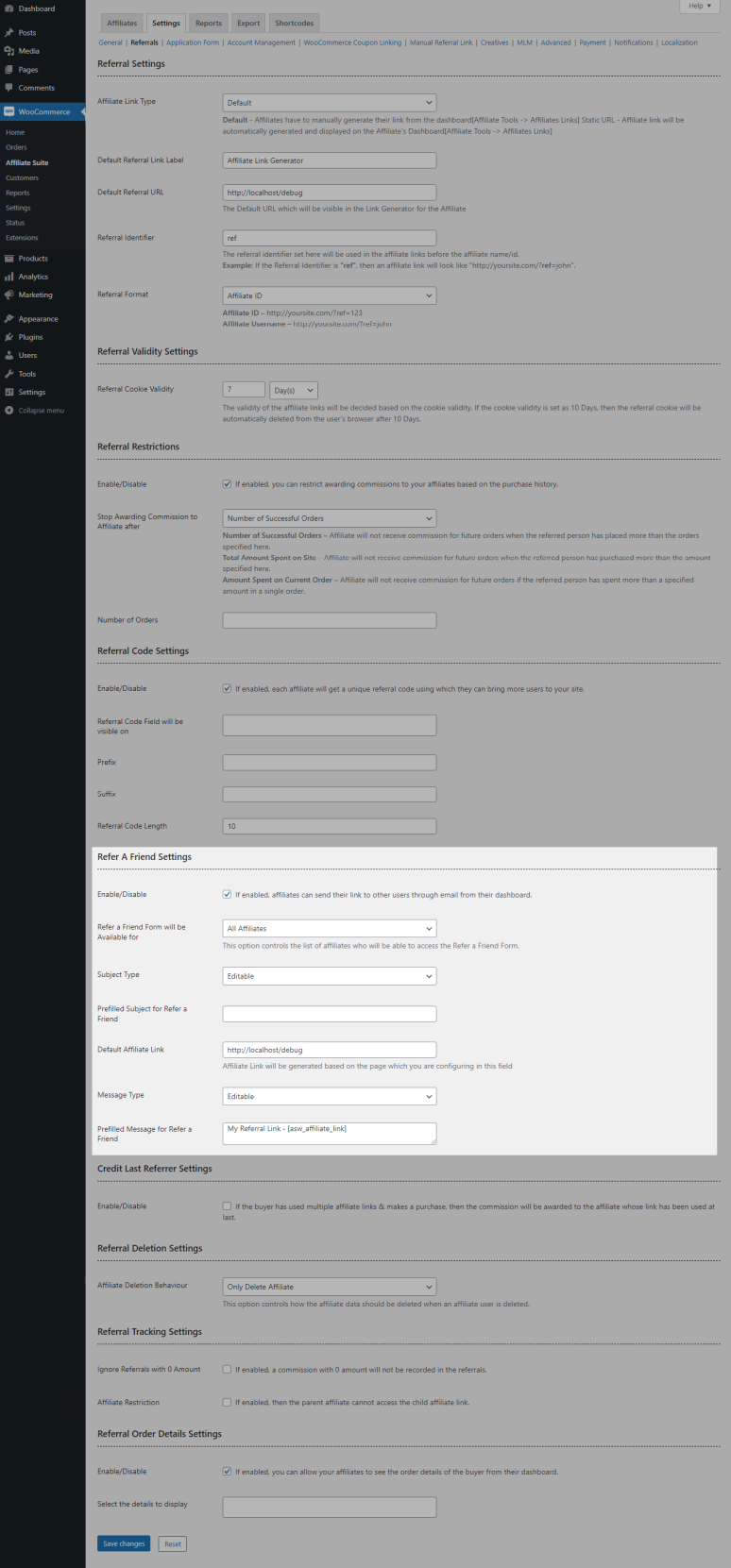Click the Posts pin icon

[8, 33]
